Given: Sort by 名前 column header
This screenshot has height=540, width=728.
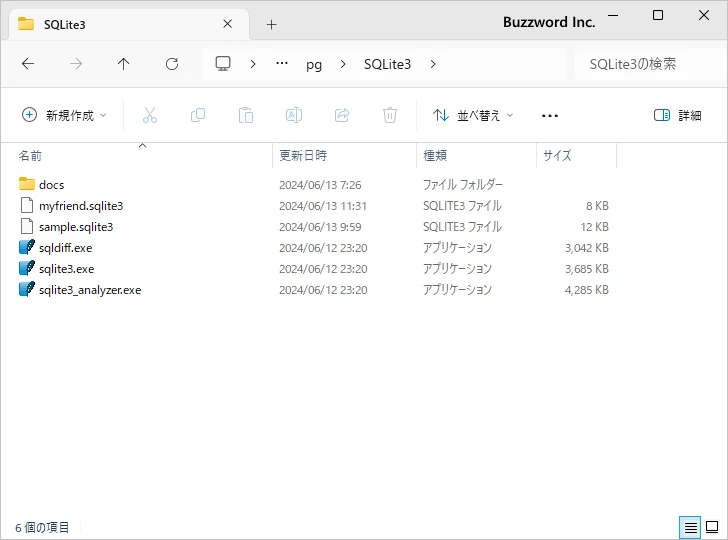Looking at the screenshot, I should [30, 156].
